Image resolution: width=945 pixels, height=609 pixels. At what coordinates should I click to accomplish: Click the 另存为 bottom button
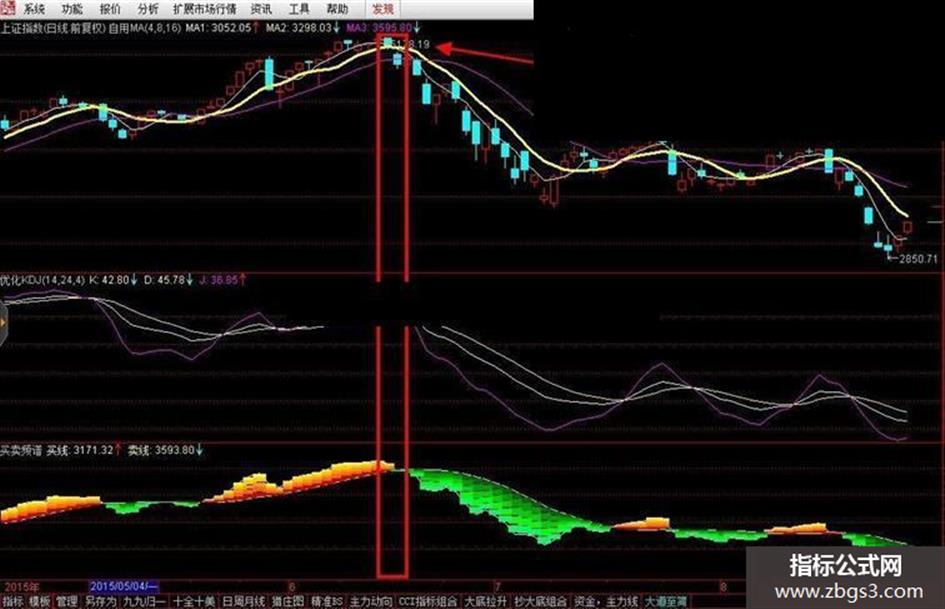click(99, 601)
